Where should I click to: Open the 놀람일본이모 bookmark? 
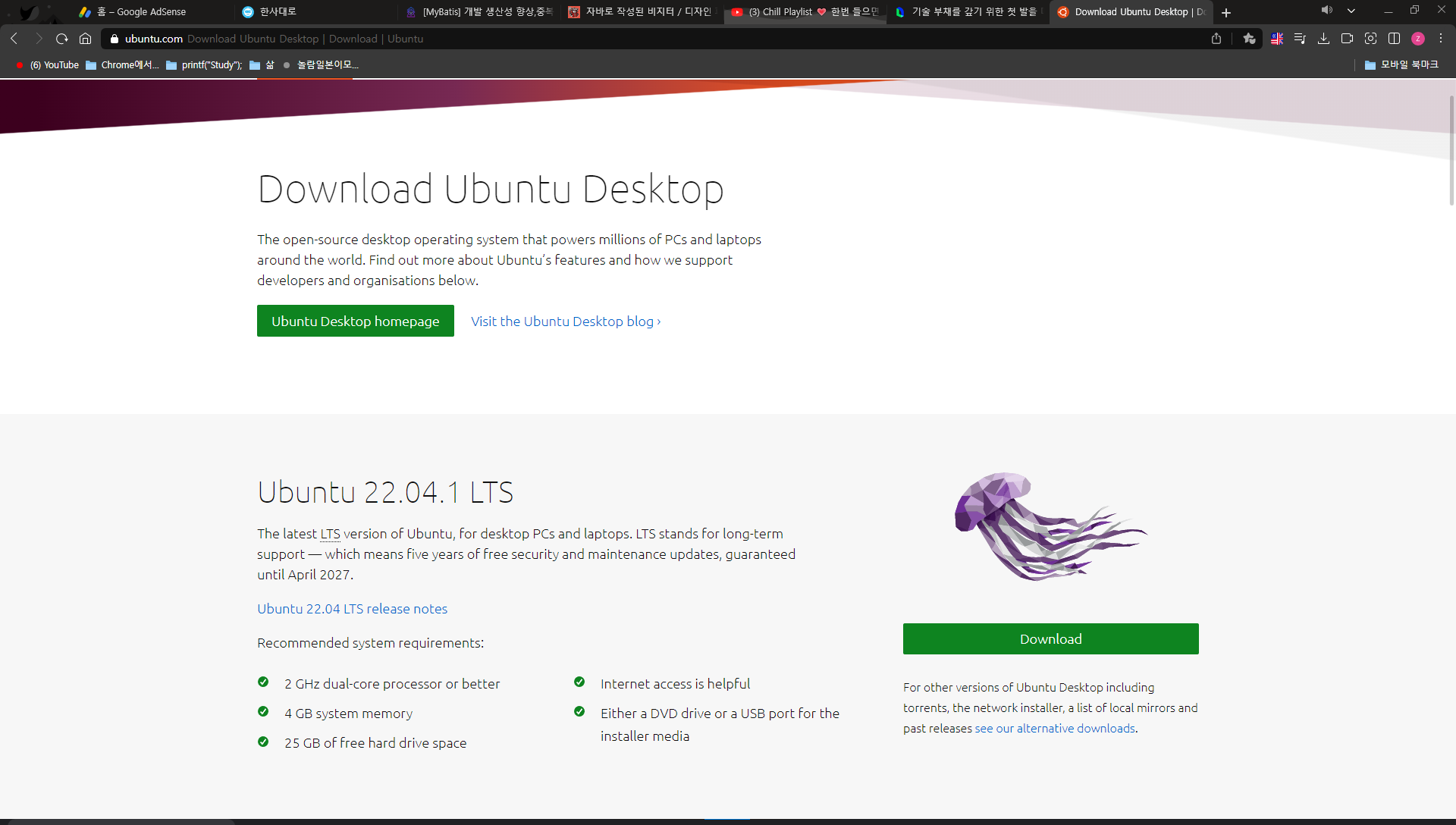tap(320, 65)
